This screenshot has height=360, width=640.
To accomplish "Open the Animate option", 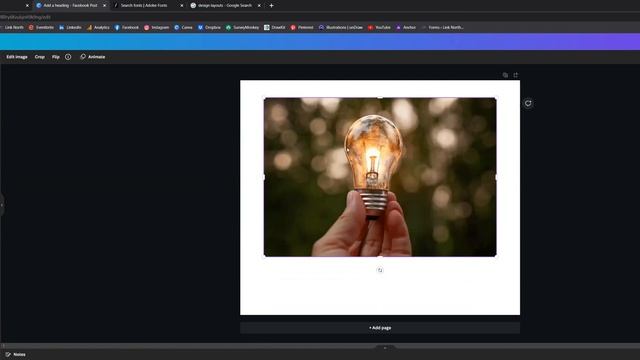I will click(x=93, y=57).
